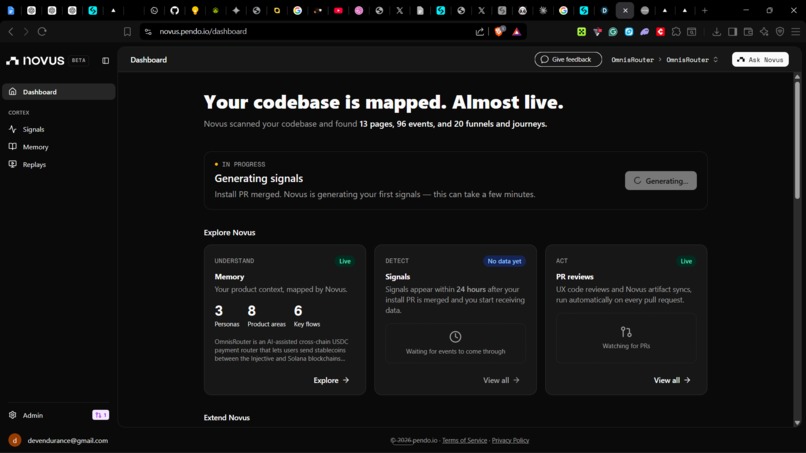Screen dimensions: 806x453
Task: Switch to the light bulb tab
Action: 195,10
